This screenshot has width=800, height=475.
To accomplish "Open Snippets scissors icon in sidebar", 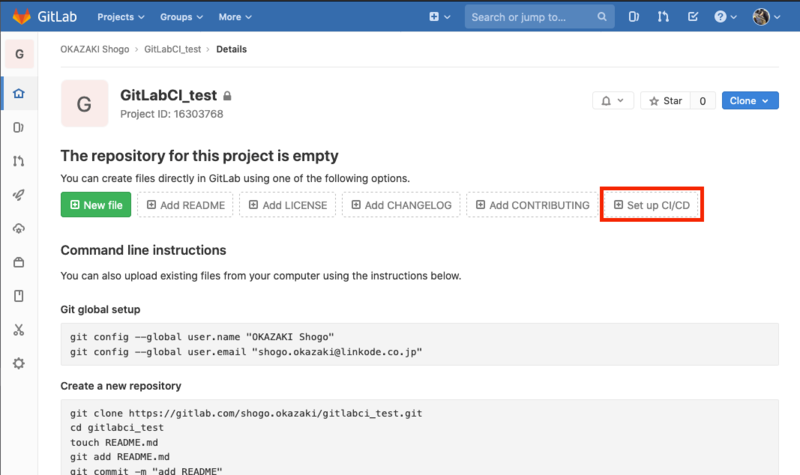I will (18, 330).
